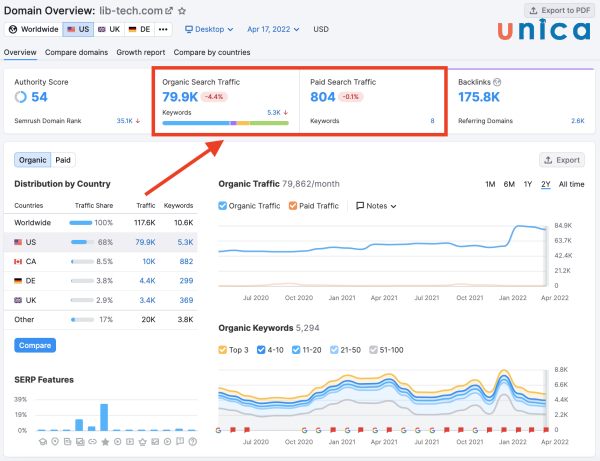Open lib-tech.com external link icon
Screen dimensions: 600x461
(x=169, y=11)
